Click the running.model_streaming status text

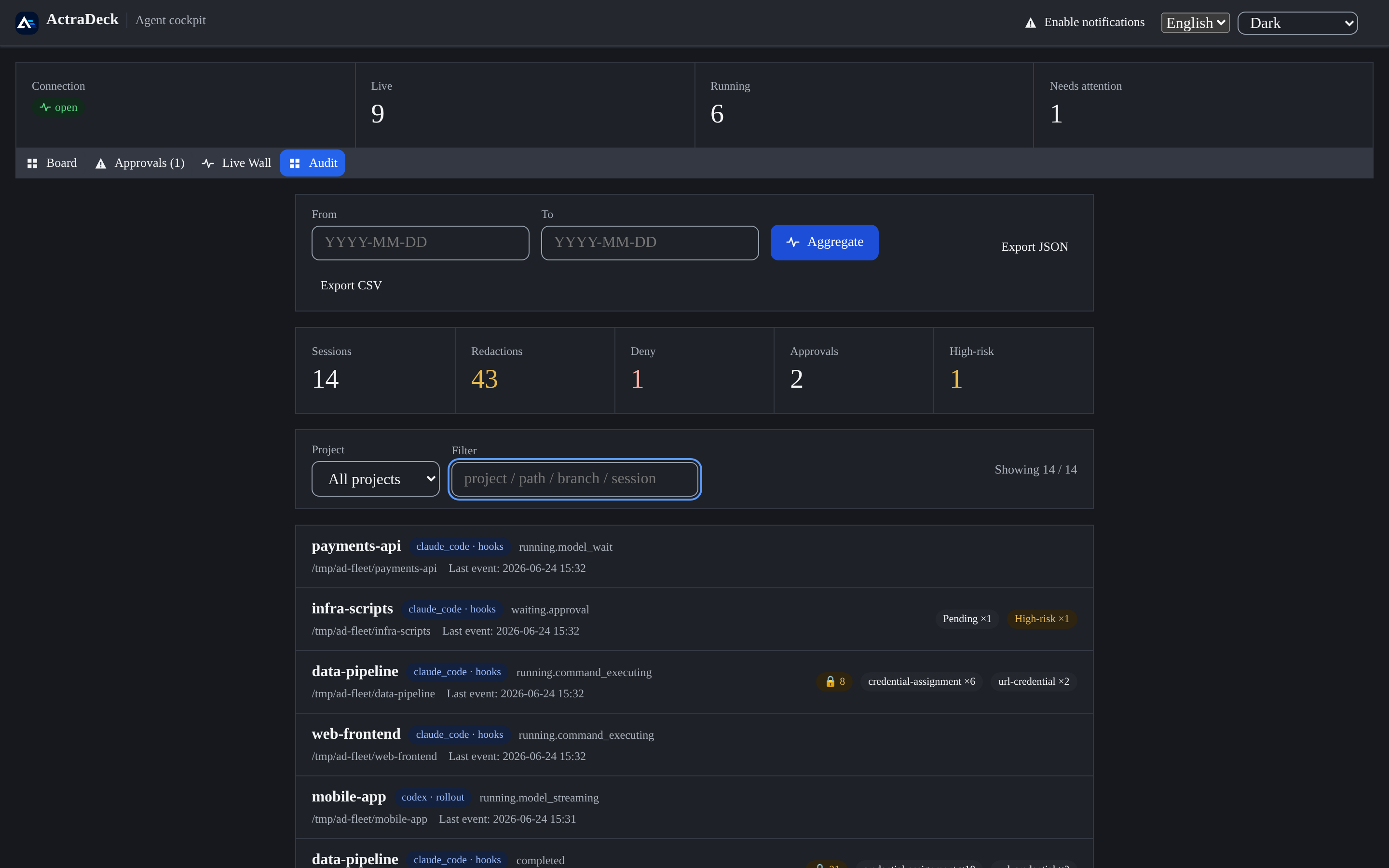coord(539,798)
